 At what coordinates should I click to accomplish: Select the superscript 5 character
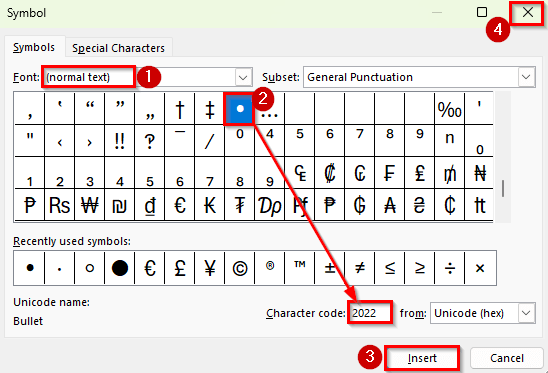[300, 141]
